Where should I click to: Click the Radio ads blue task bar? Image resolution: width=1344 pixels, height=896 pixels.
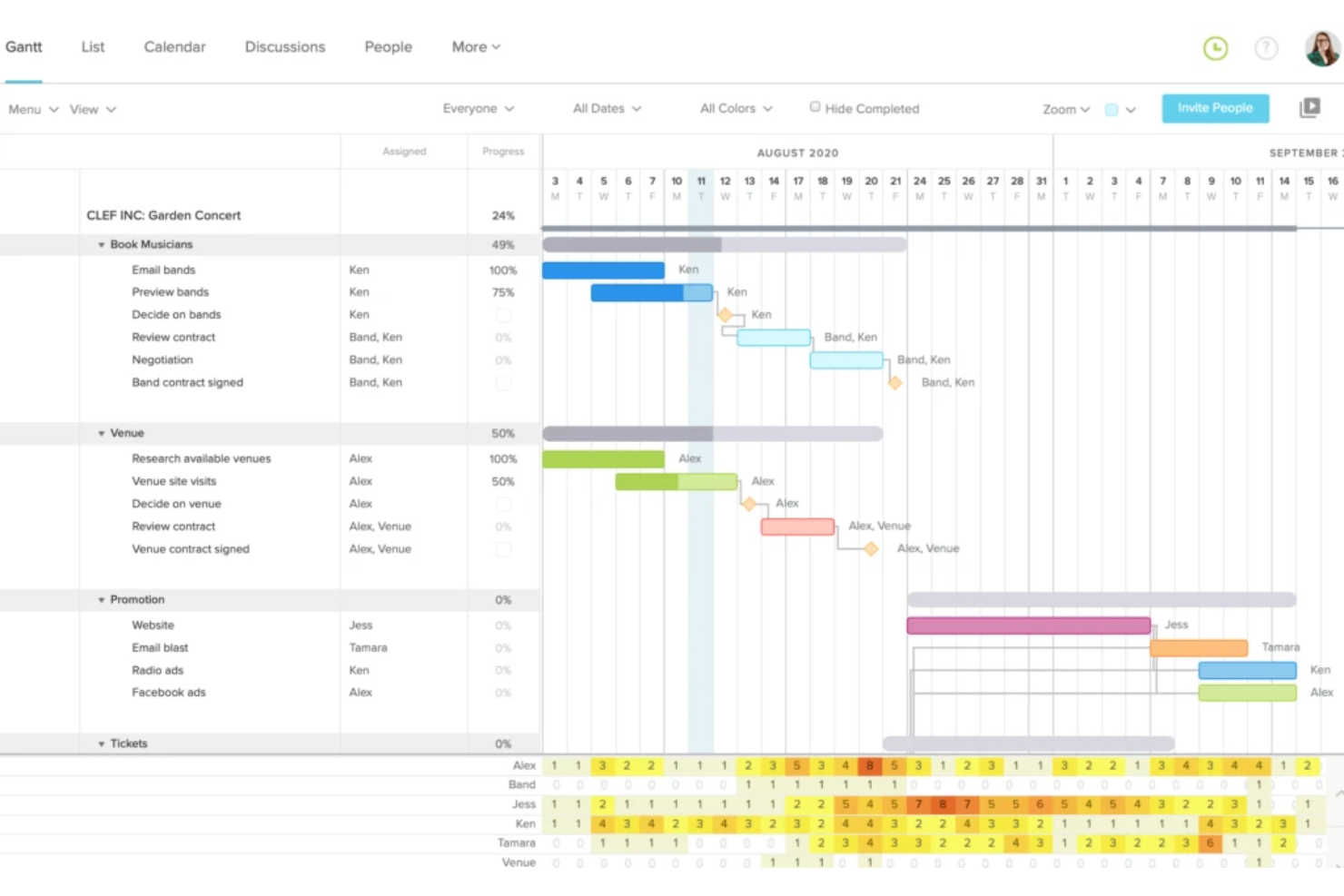(x=1247, y=671)
